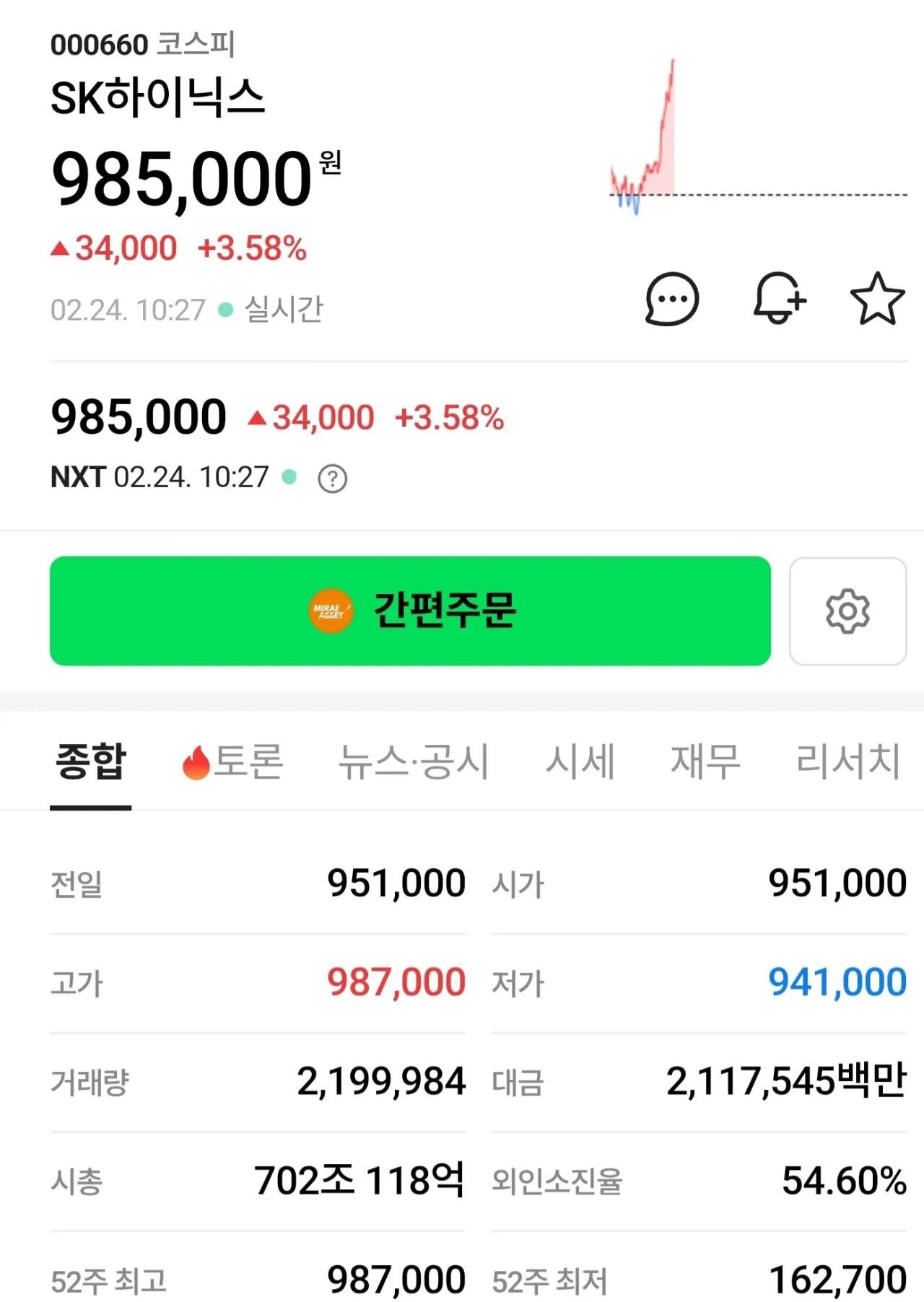Tap the main 985,000원 current price
Viewport: 924px width, 1302px height.
(182, 178)
